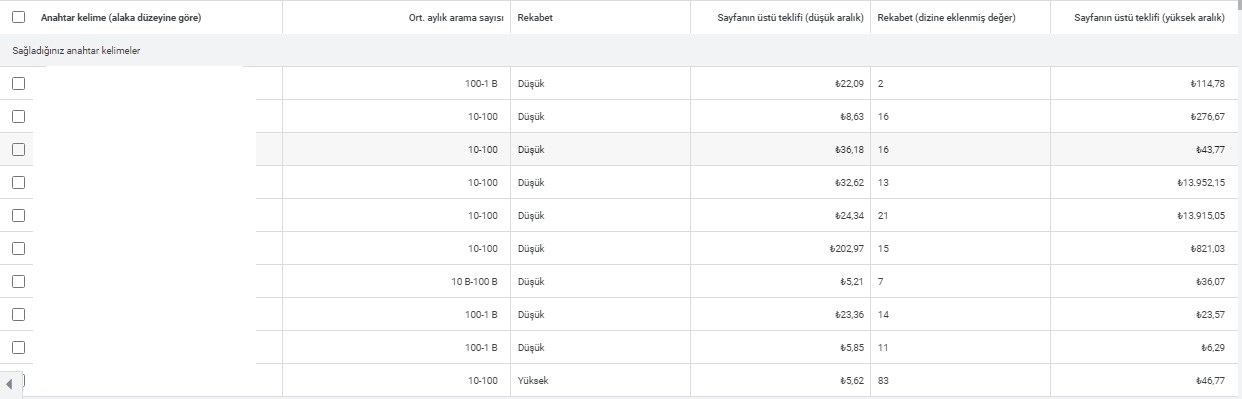Image resolution: width=1242 pixels, height=399 pixels.
Task: Sort by Sayfanın üstü teklifi yüksek aralık
Action: [1156, 17]
